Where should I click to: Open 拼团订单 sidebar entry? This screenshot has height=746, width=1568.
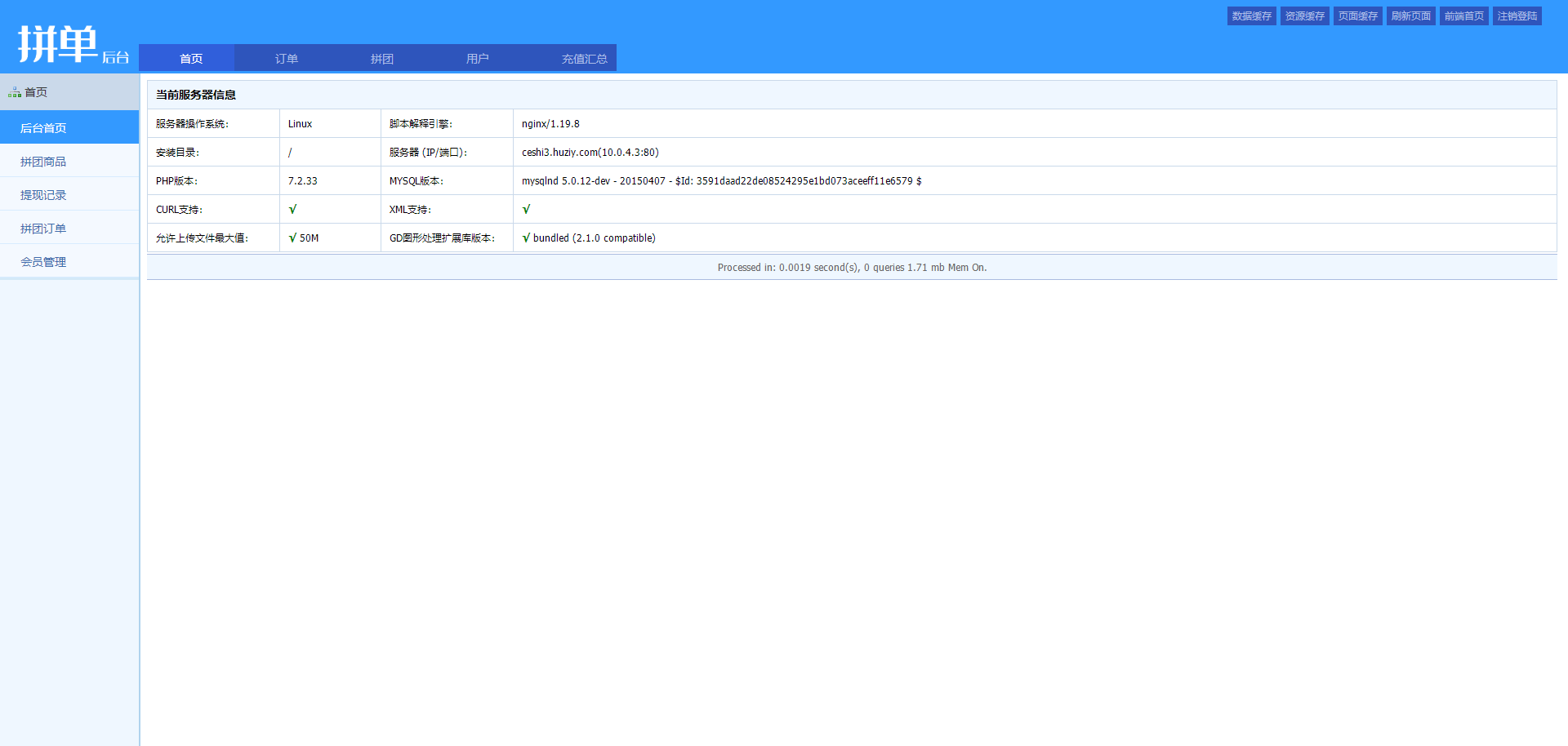pos(43,229)
